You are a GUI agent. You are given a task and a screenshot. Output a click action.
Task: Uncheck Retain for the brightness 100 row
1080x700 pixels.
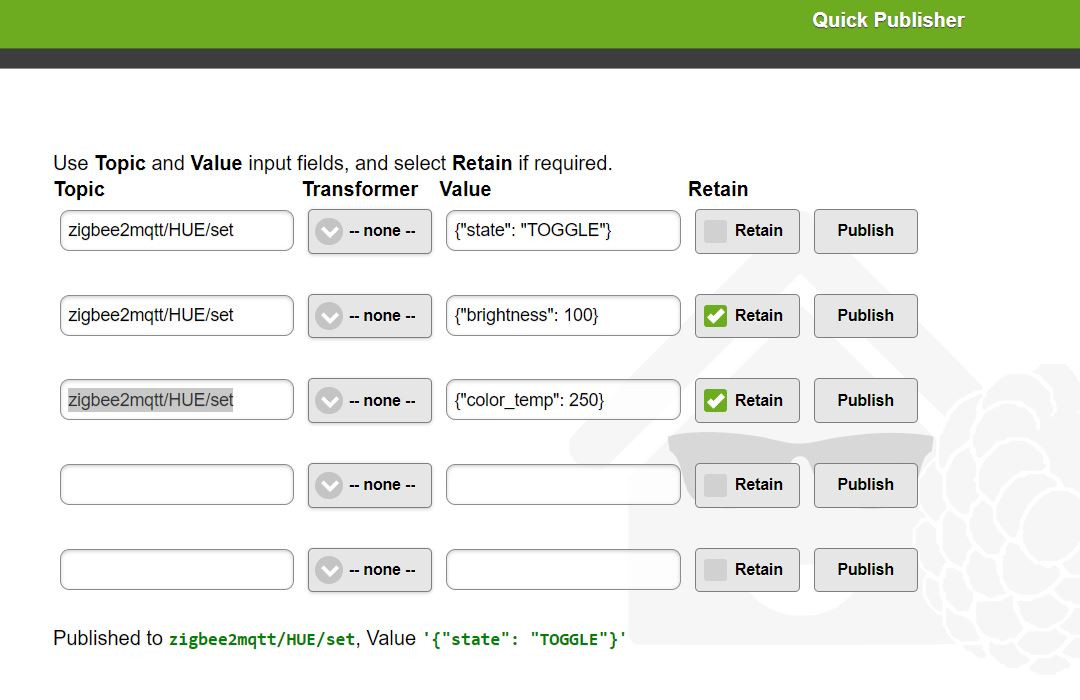[716, 316]
